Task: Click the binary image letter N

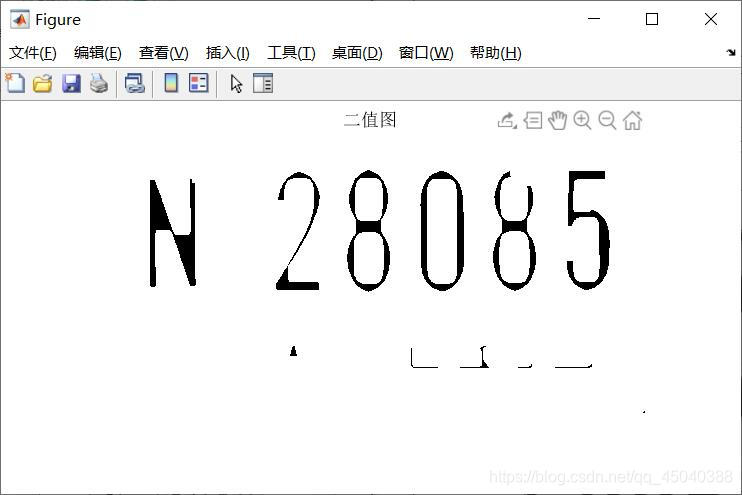Action: [172, 233]
